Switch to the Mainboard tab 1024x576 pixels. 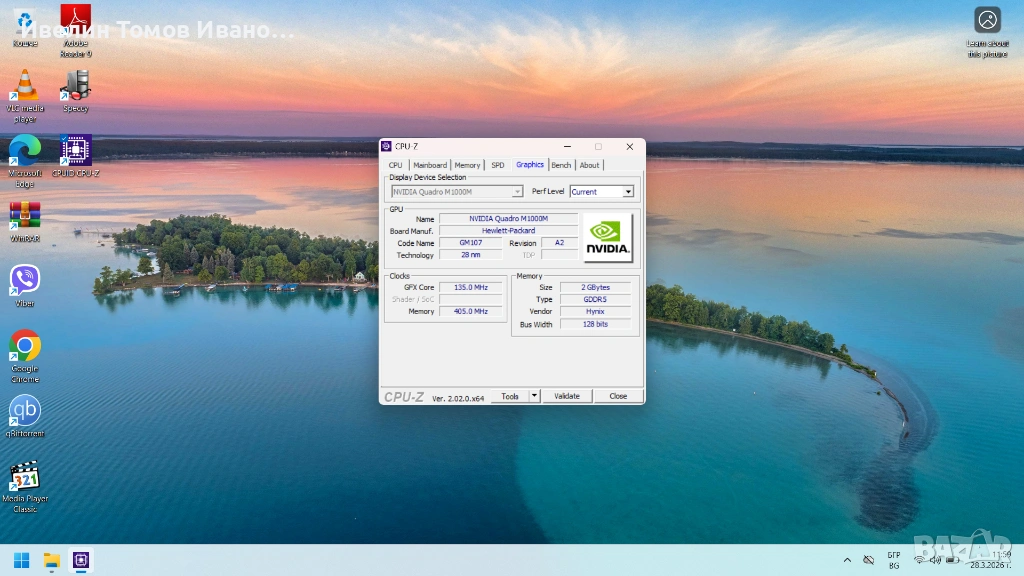(430, 165)
